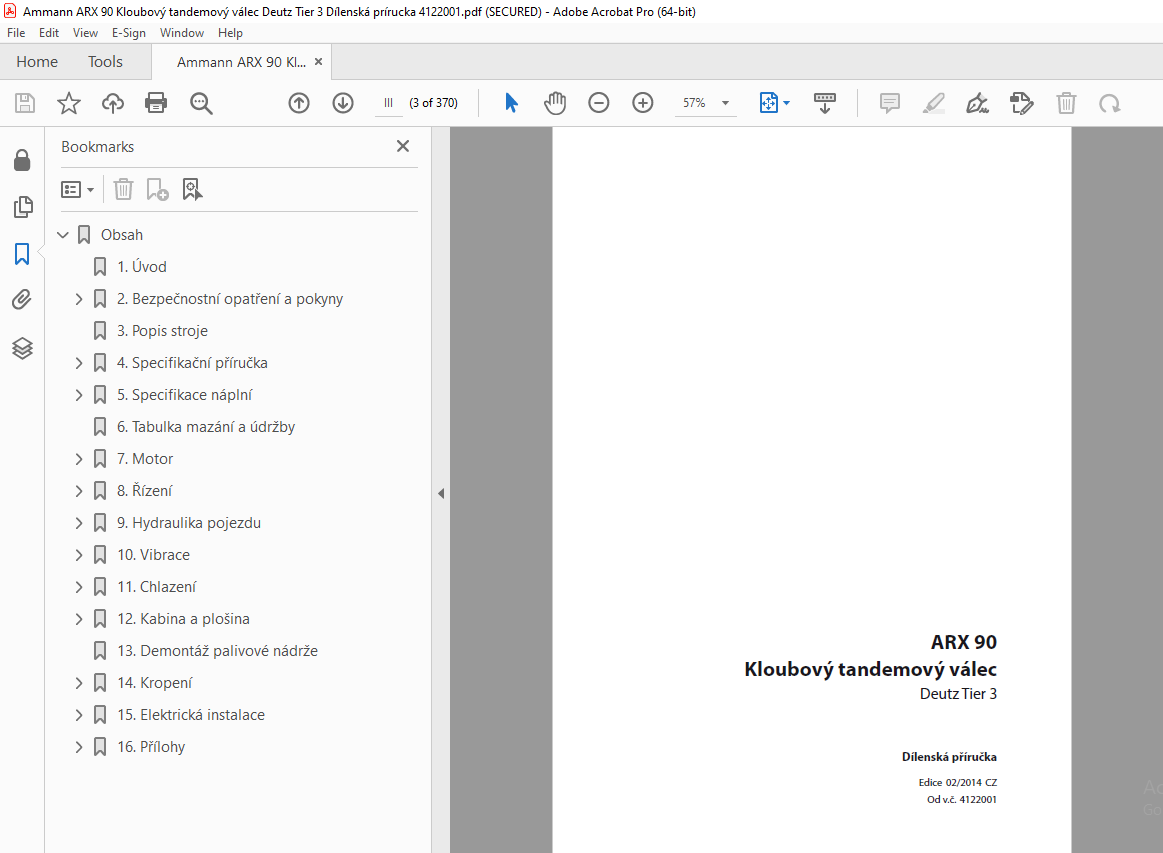Screen dimensions: 1163x853
Task: Open the Sign document pen tool
Action: [978, 103]
